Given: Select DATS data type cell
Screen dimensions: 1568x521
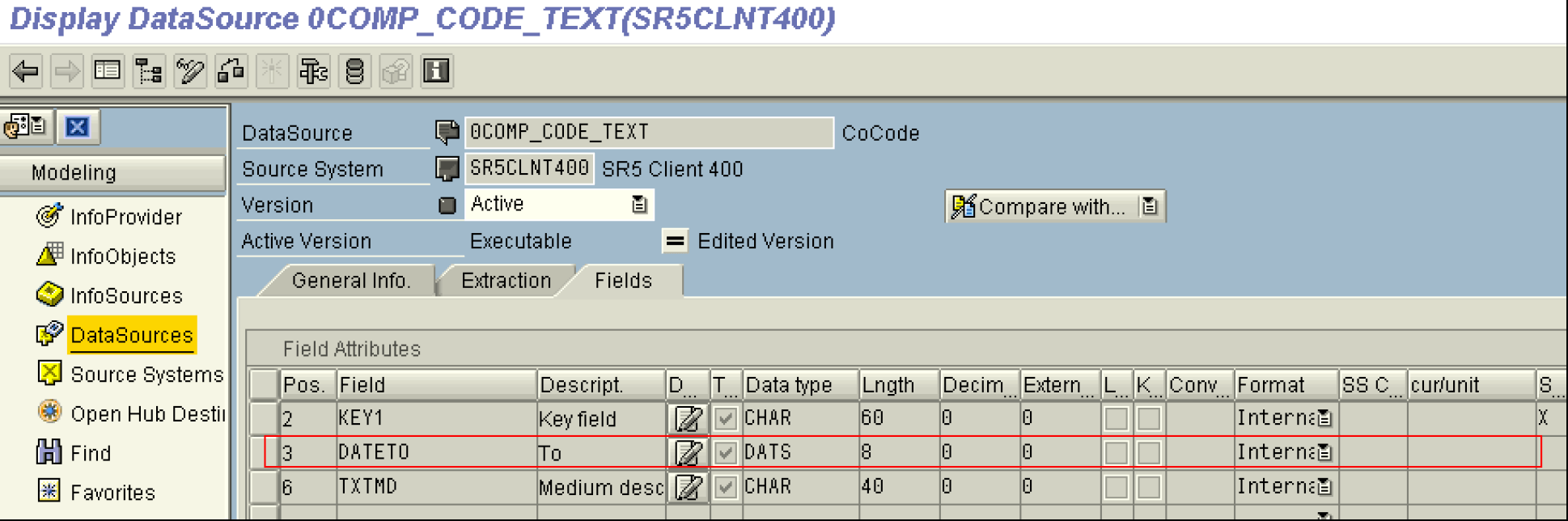Looking at the screenshot, I should pyautogui.click(x=800, y=452).
